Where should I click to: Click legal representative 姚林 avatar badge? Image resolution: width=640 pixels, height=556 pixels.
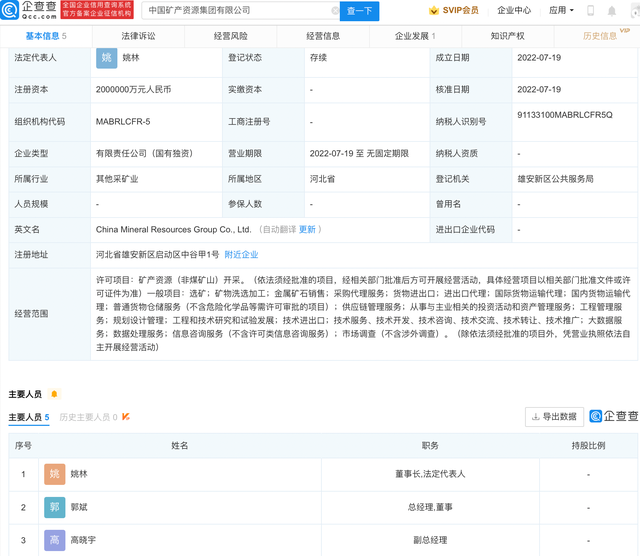(107, 58)
